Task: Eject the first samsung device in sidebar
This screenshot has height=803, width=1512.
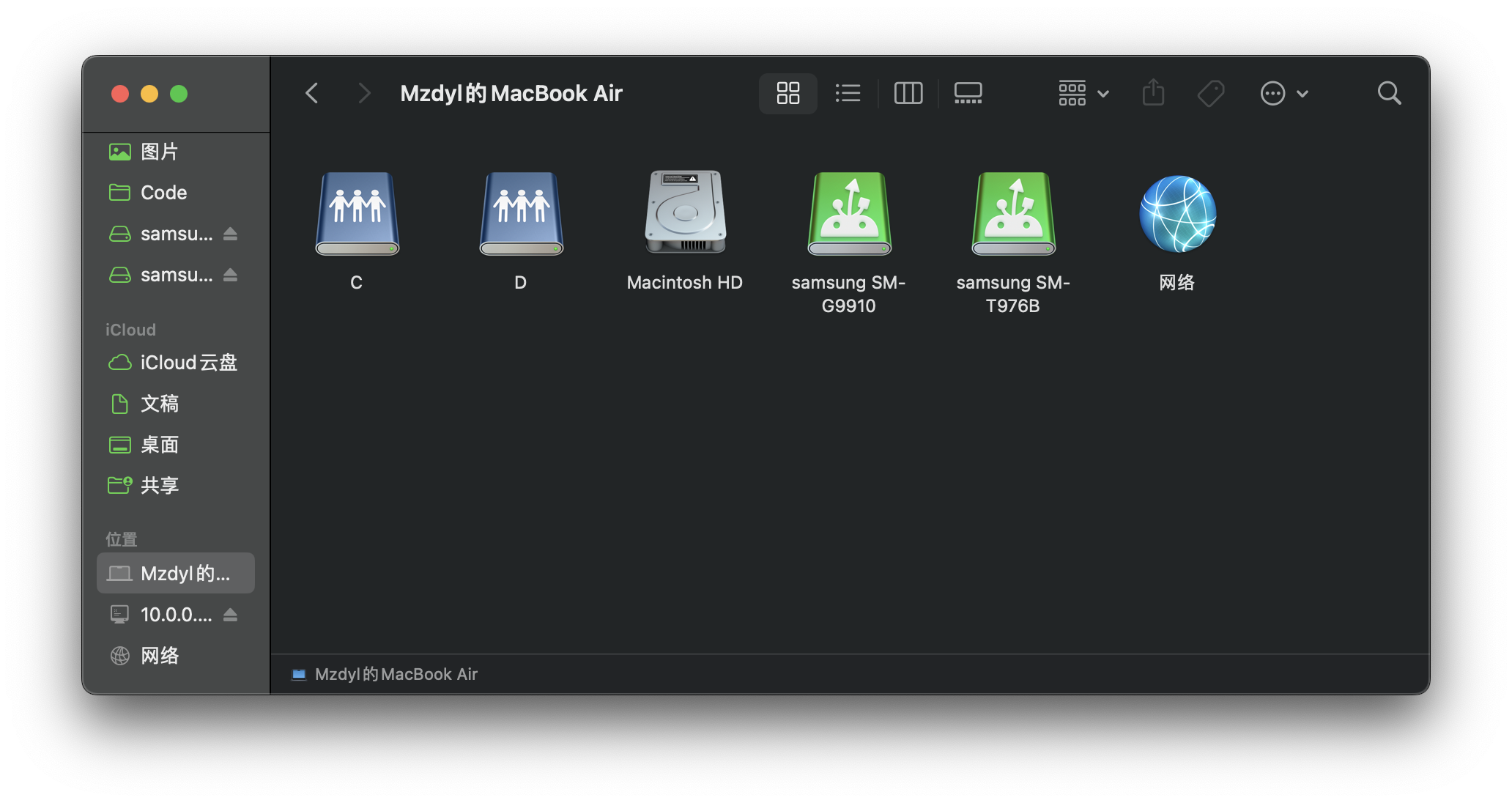Action: pyautogui.click(x=230, y=234)
